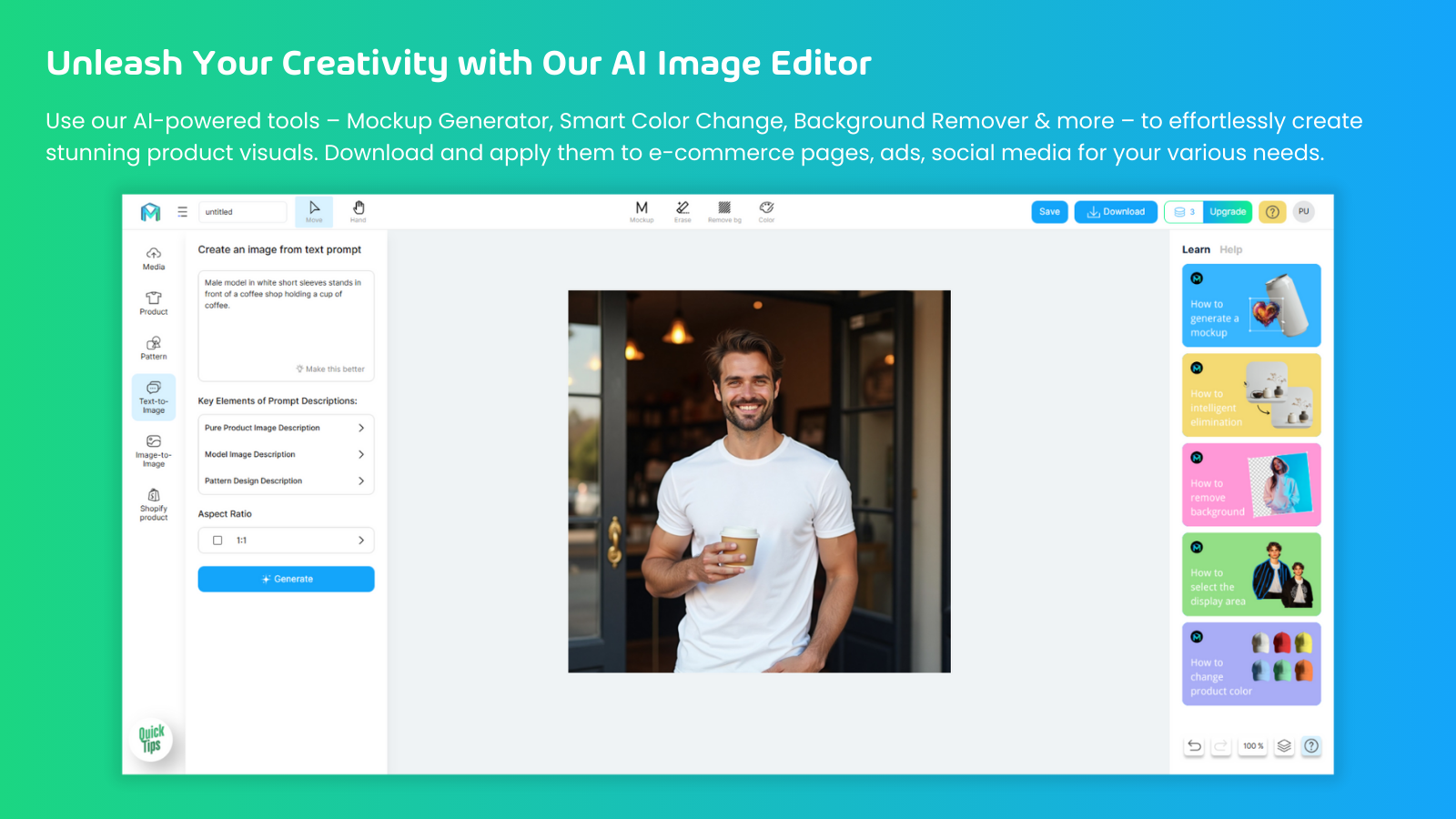1456x819 pixels.
Task: Select the Hand tool
Action: point(359,212)
